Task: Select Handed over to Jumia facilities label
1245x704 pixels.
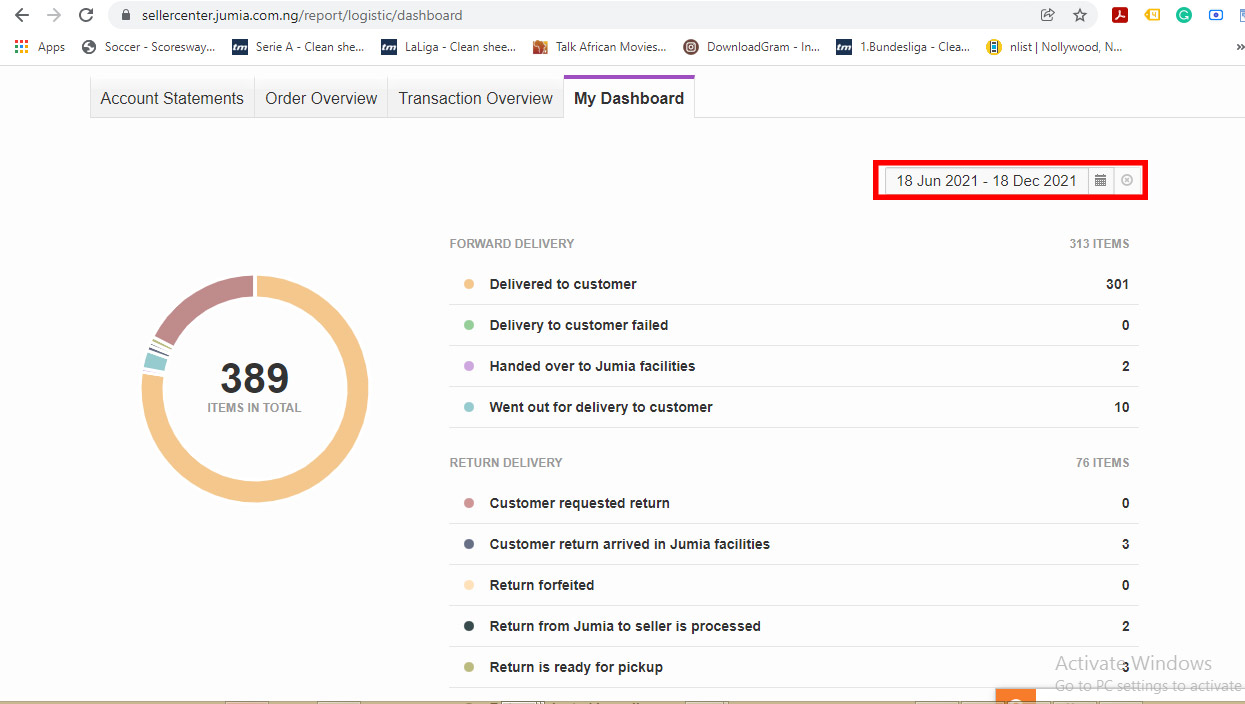Action: [592, 366]
